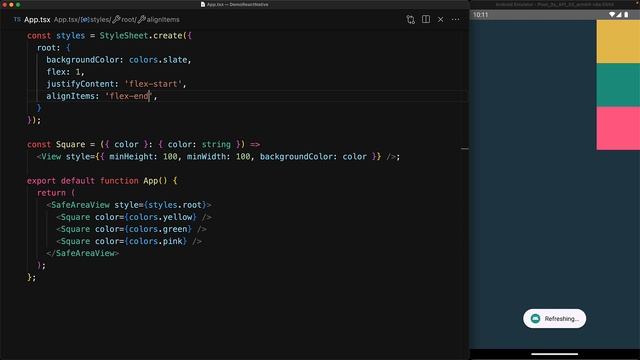Click the 'const Square' declaration text

pos(56,144)
